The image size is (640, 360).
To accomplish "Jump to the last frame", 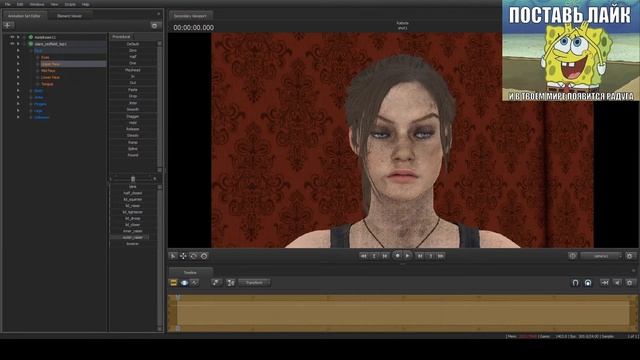I will [x=441, y=256].
